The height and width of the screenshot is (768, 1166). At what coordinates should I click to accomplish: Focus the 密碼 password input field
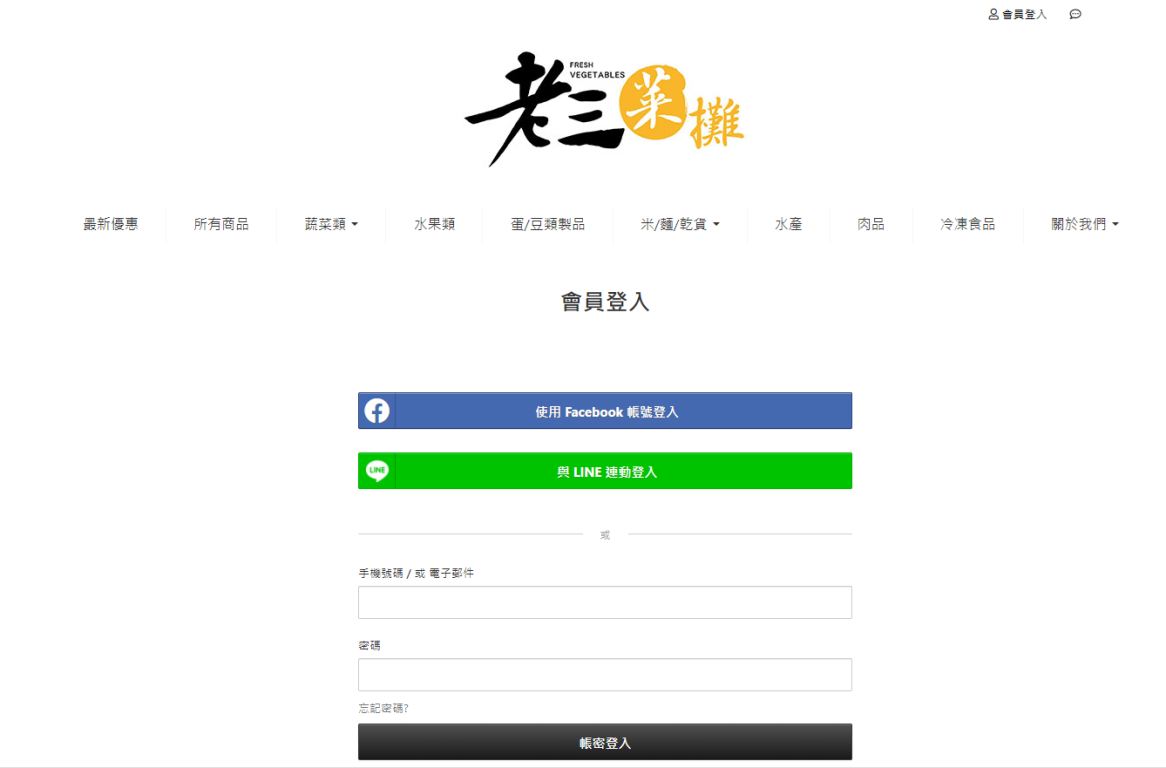click(605, 674)
